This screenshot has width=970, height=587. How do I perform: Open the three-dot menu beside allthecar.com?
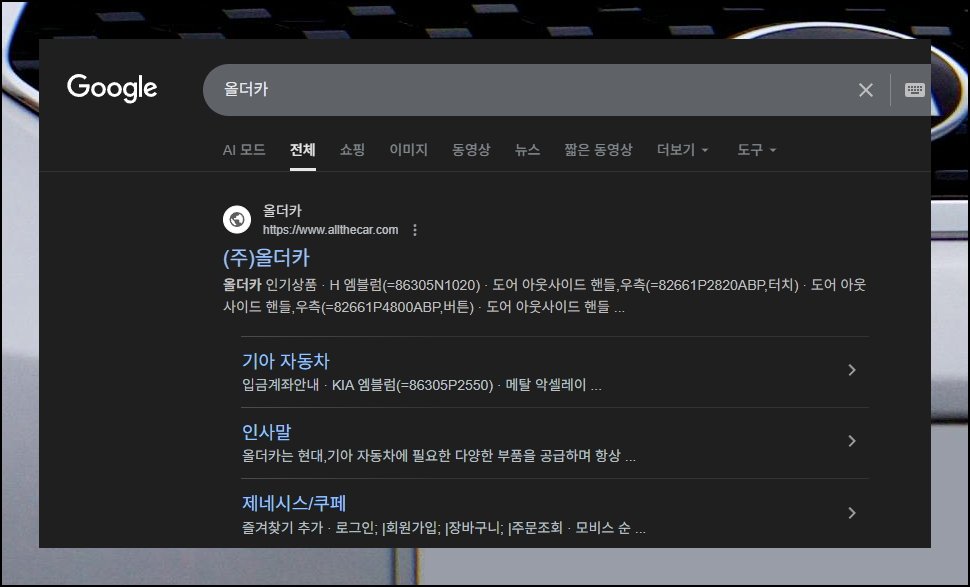coord(414,230)
